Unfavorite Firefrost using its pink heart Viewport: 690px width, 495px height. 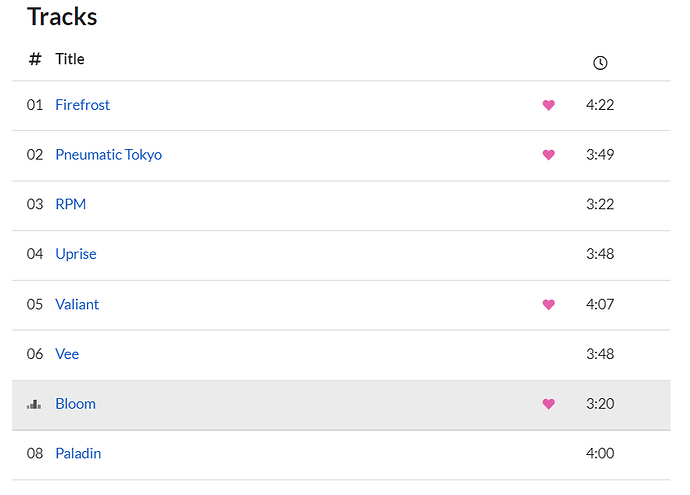point(548,105)
